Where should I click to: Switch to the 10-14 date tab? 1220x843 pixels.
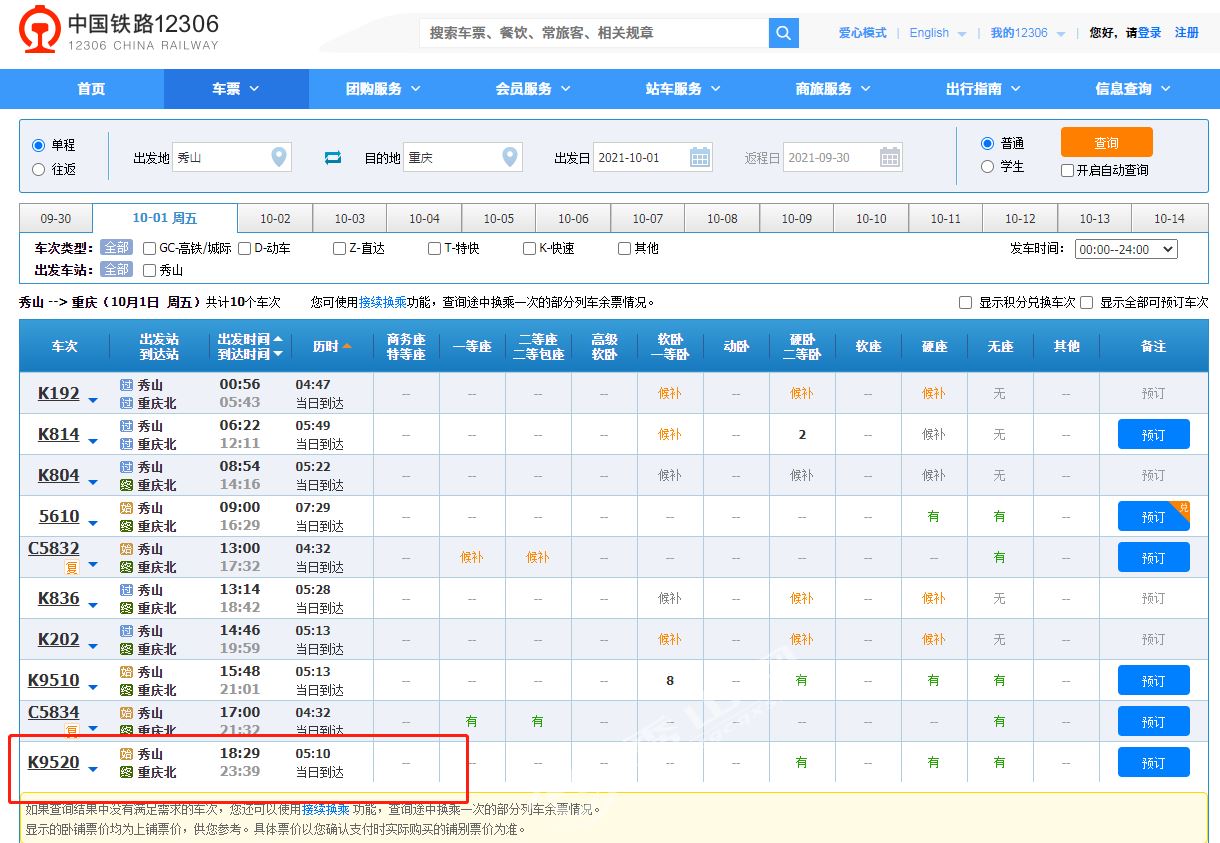[1169, 219]
